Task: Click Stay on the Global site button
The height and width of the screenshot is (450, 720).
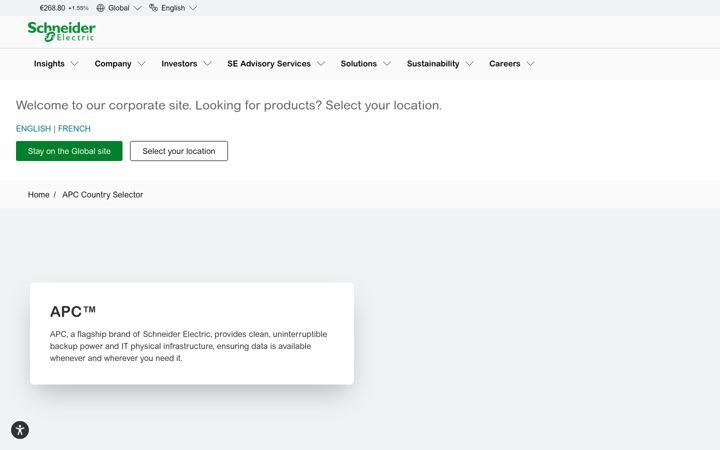Action: click(69, 151)
